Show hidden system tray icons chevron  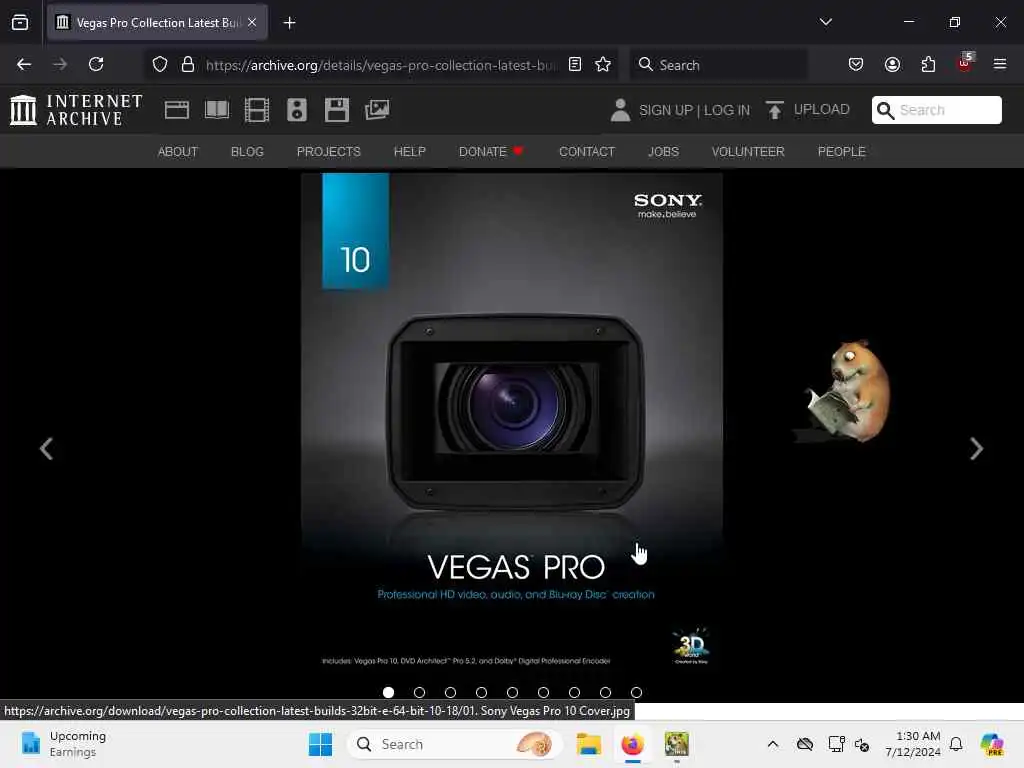point(773,744)
